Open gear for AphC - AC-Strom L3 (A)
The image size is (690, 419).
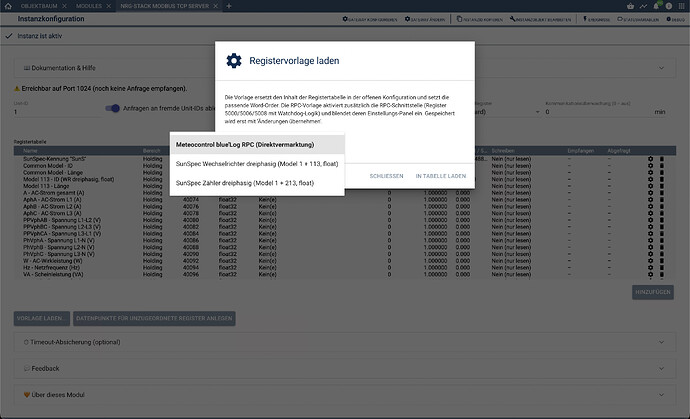pos(650,213)
